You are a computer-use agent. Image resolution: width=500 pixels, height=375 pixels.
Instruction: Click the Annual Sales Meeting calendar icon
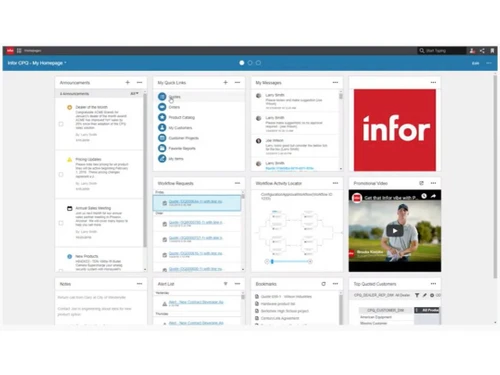click(69, 208)
